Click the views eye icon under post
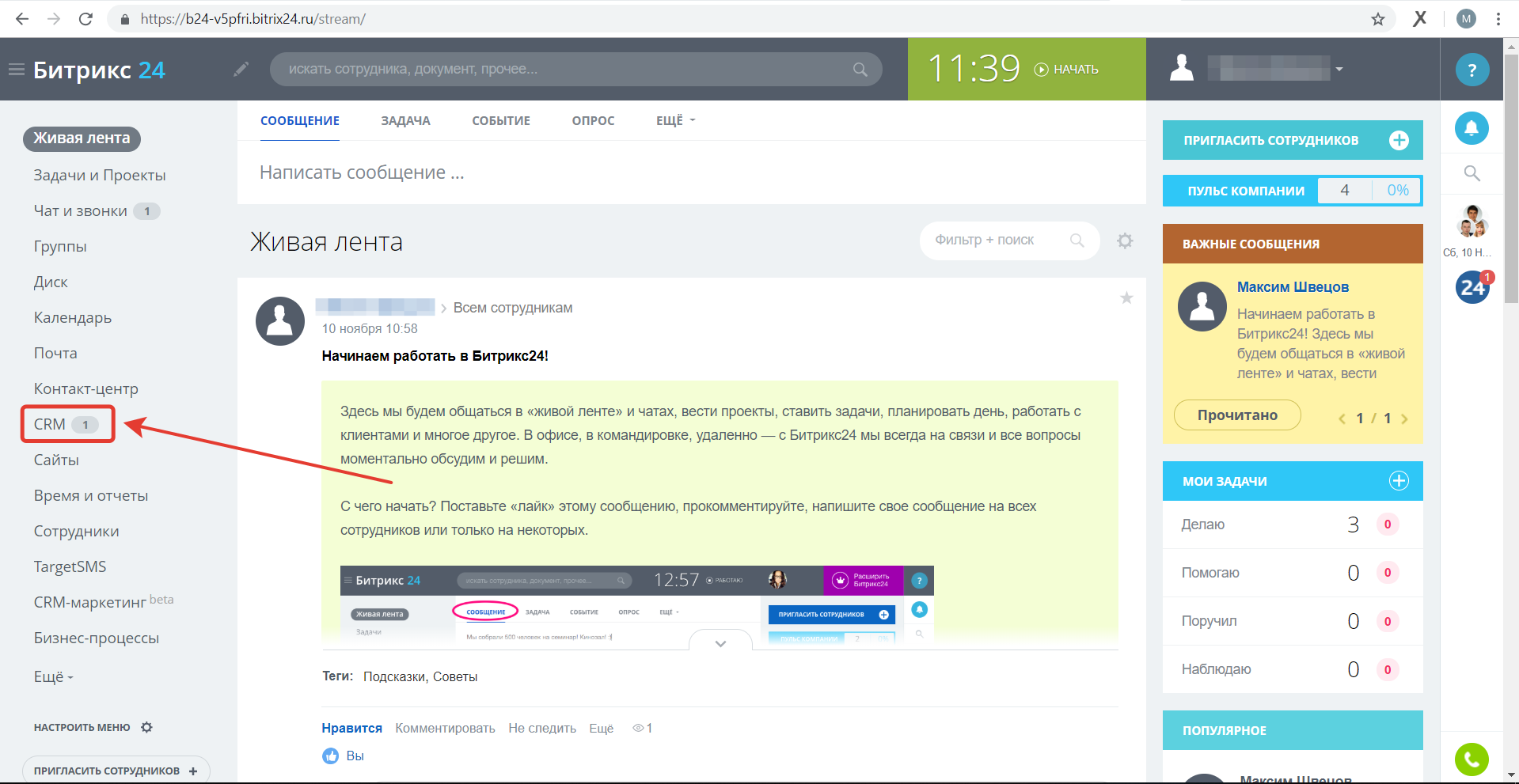The height and width of the screenshot is (784, 1519). pyautogui.click(x=638, y=728)
